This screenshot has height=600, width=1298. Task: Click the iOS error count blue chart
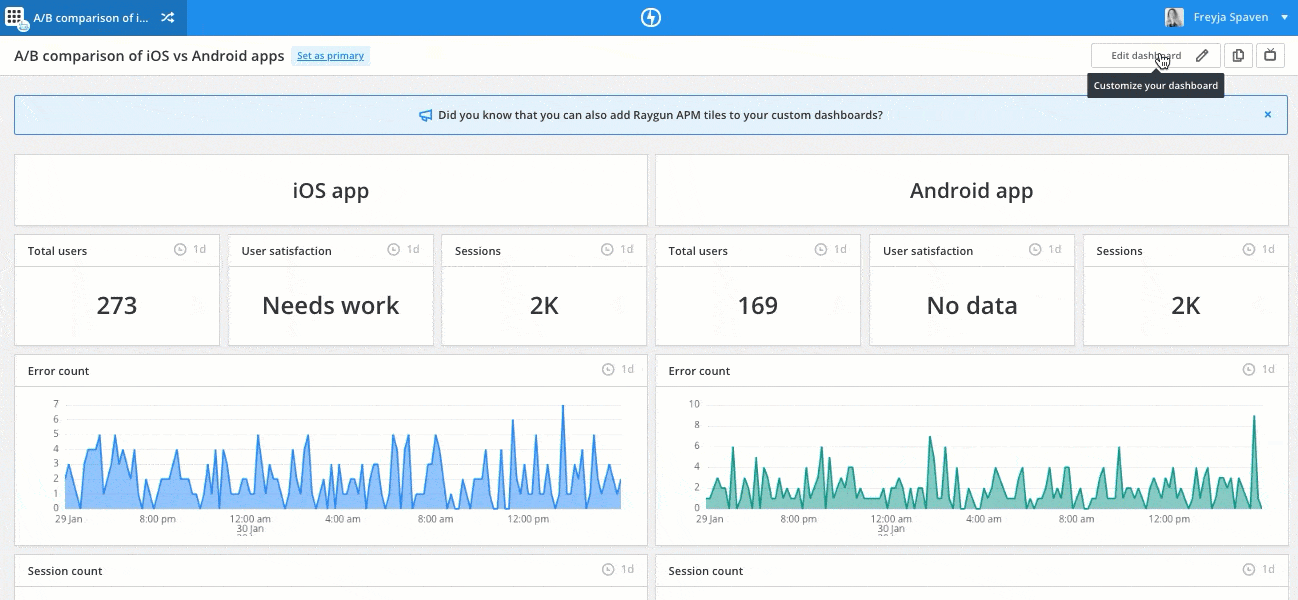[x=342, y=458]
